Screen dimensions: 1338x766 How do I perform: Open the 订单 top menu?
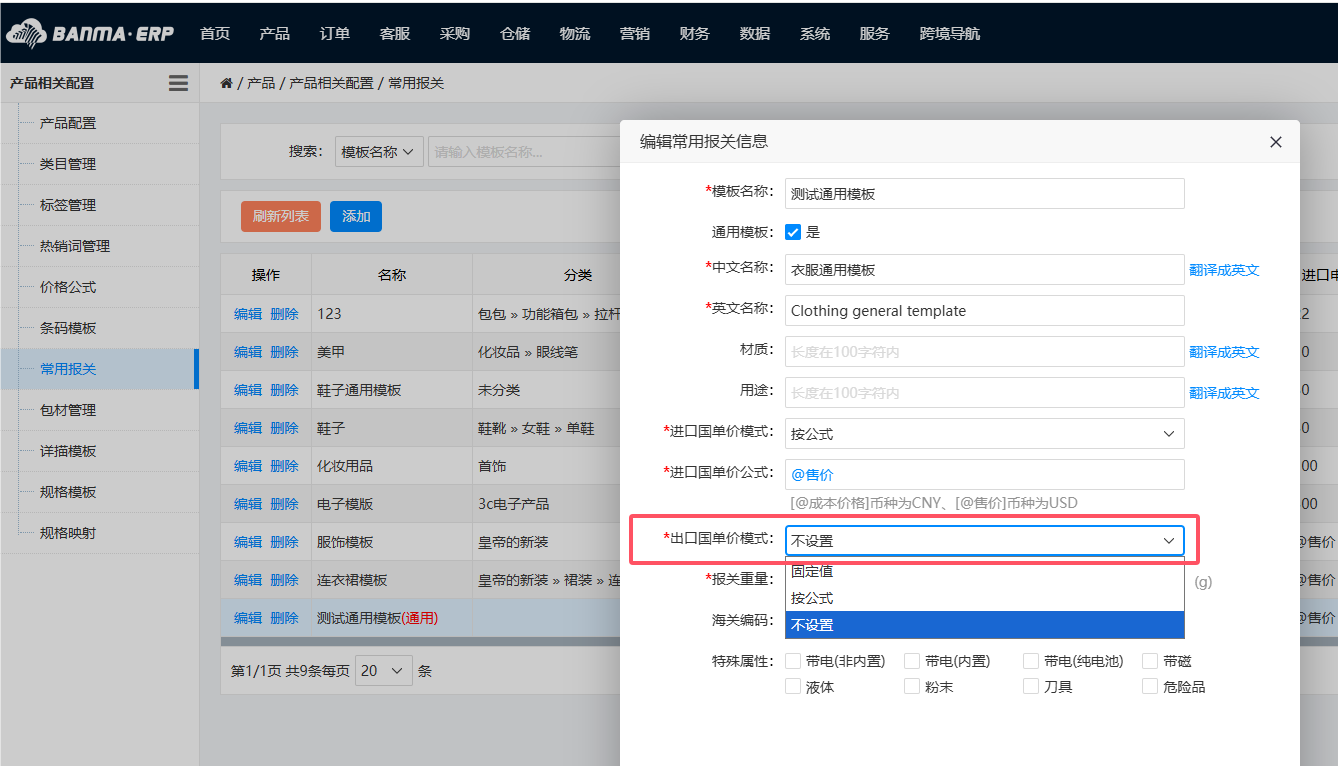[335, 34]
